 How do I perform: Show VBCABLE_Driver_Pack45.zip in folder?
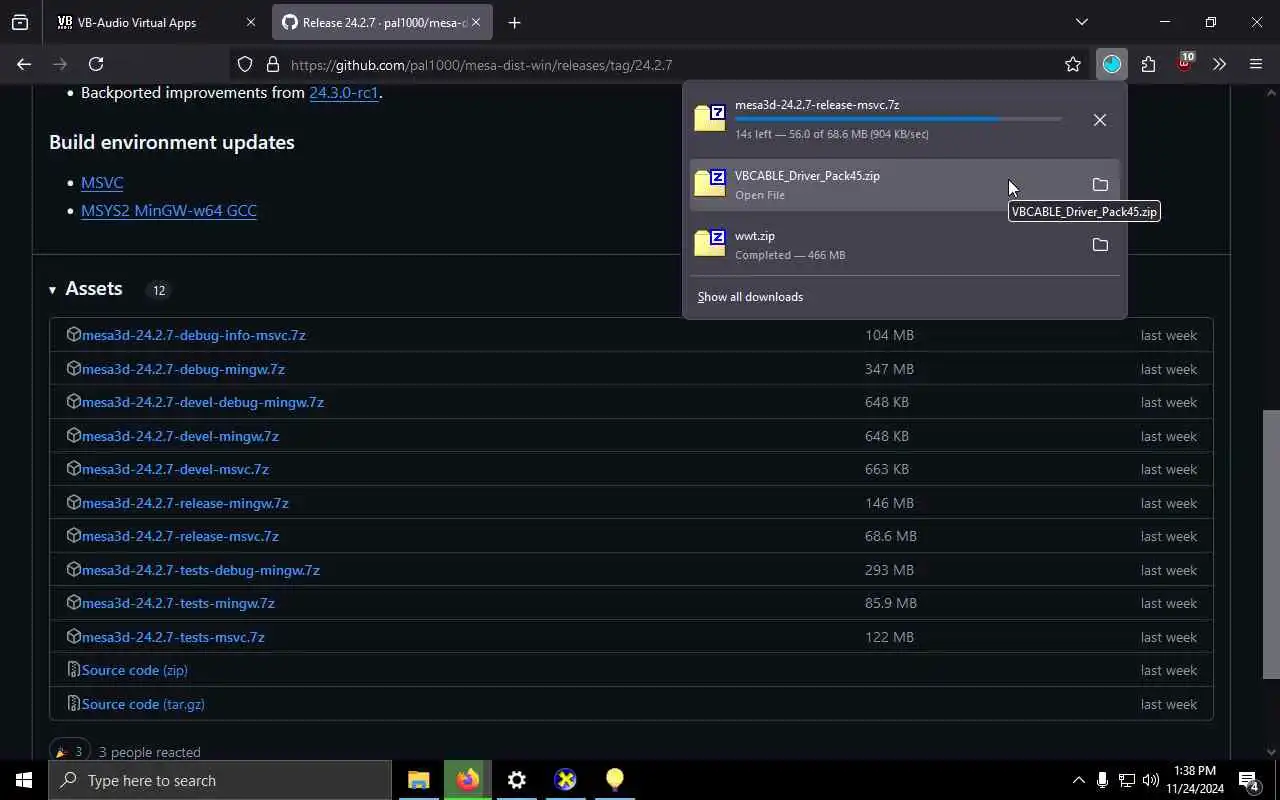tap(1100, 185)
